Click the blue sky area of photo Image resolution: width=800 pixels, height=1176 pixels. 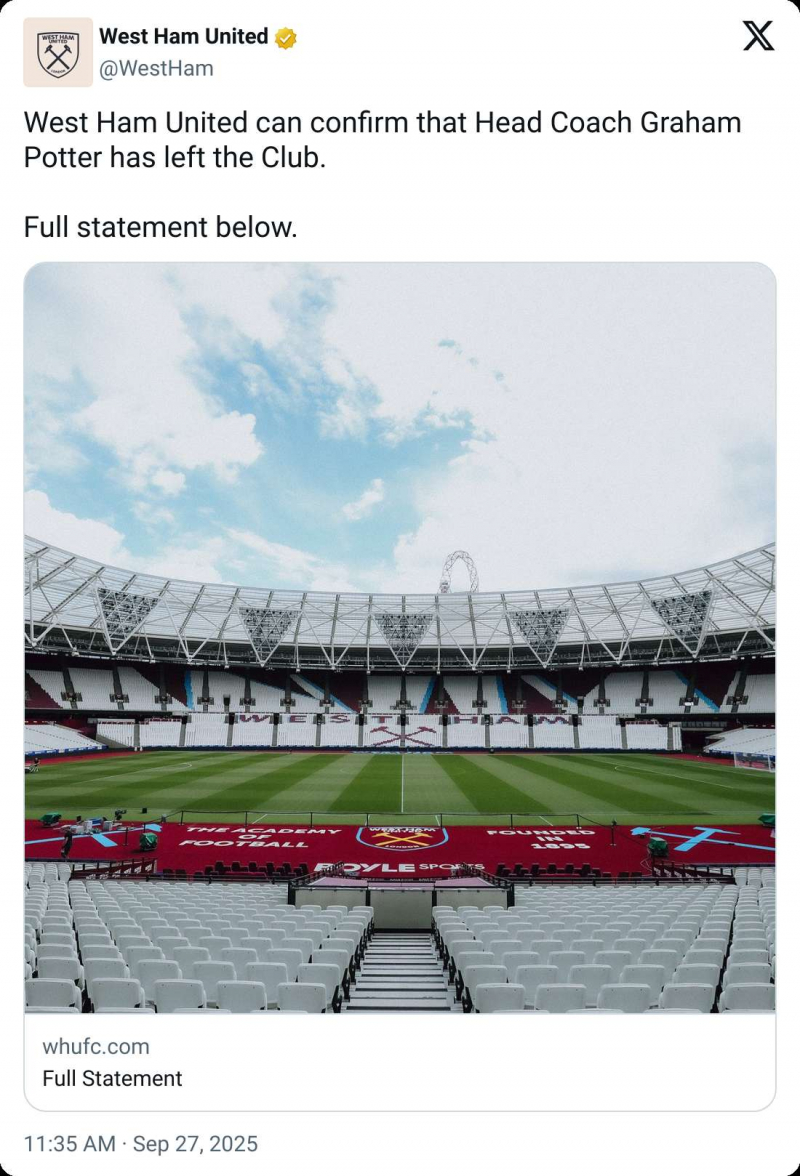[x=300, y=400]
